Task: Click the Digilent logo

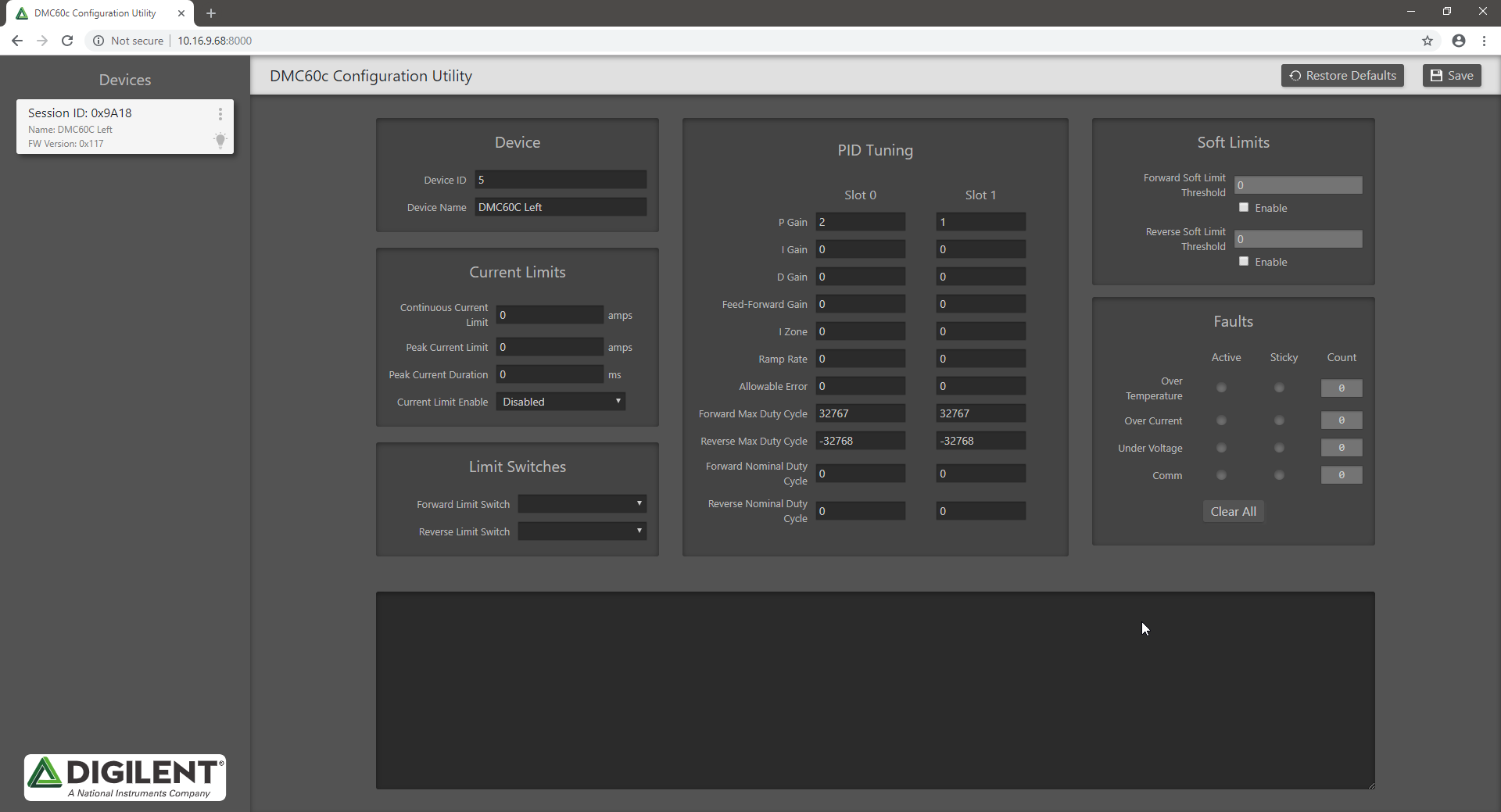Action: pos(125,777)
